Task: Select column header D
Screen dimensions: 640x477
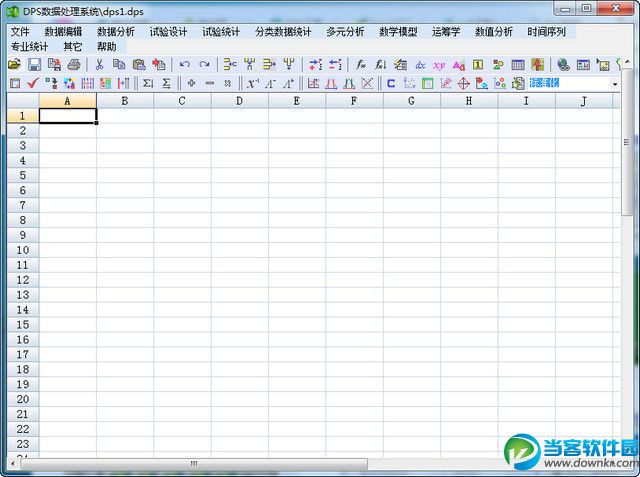Action: click(x=240, y=101)
